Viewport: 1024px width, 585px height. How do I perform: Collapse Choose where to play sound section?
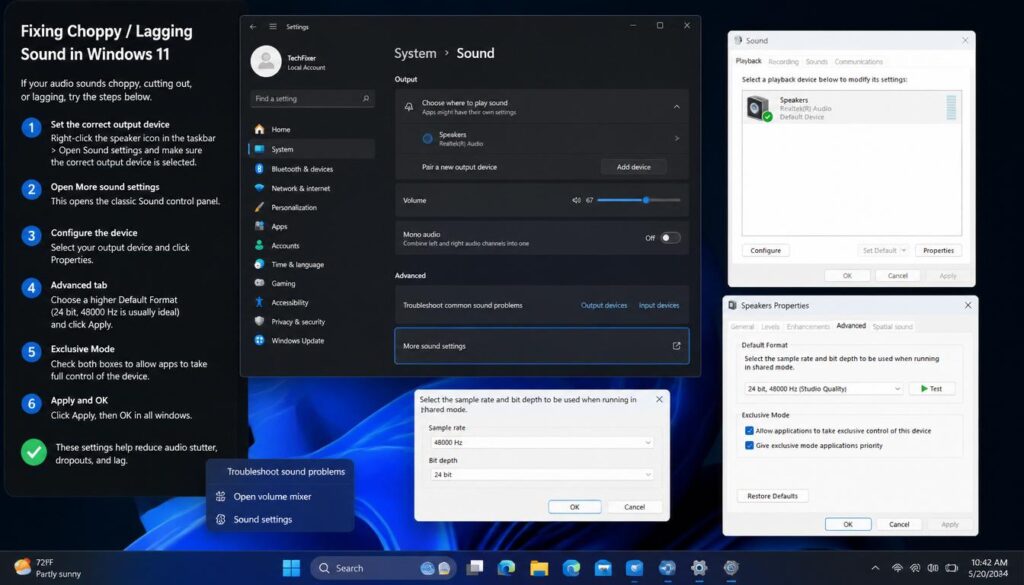(x=677, y=106)
